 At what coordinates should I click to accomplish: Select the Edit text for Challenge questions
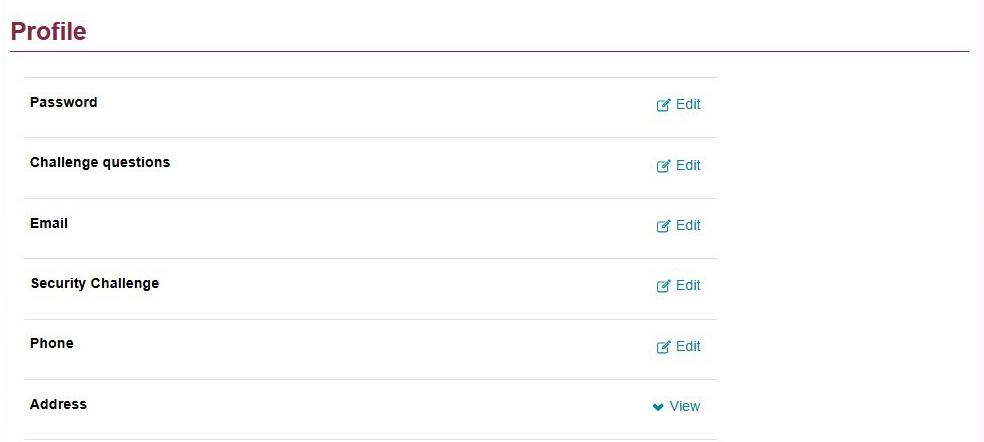pyautogui.click(x=688, y=165)
